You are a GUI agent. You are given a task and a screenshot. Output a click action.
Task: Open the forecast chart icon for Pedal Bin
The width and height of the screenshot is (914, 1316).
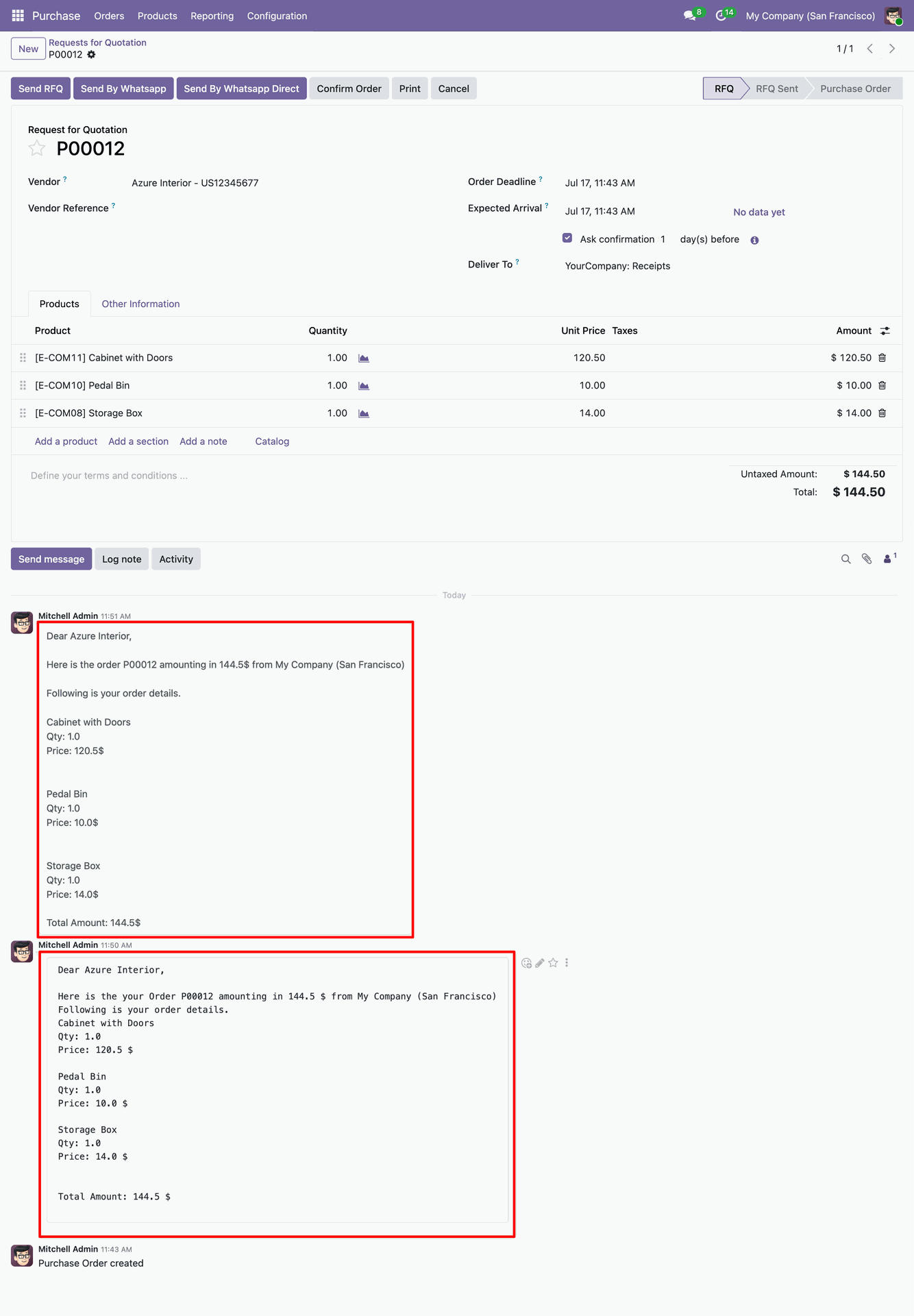364,386
